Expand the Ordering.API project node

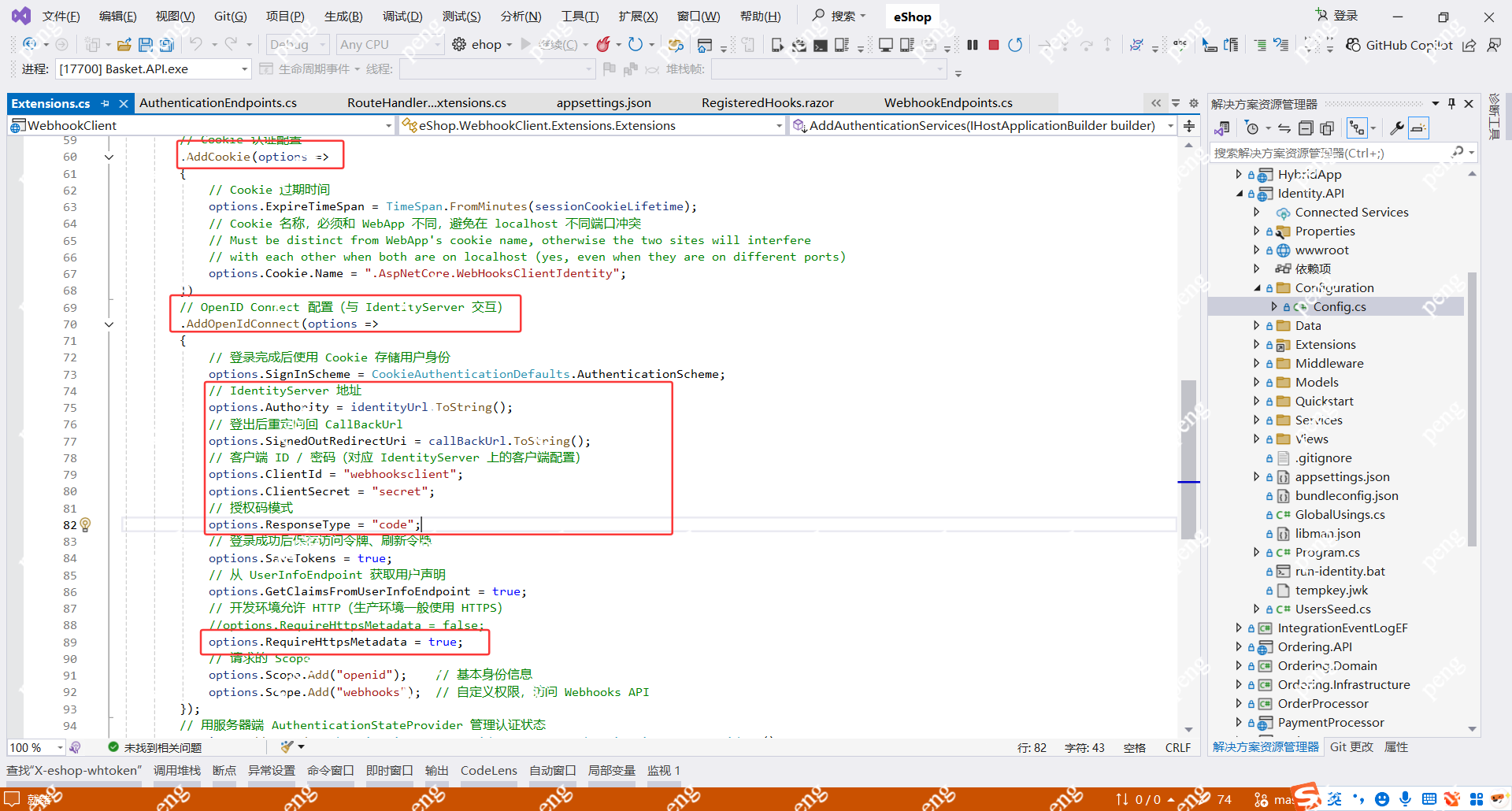coord(1239,646)
